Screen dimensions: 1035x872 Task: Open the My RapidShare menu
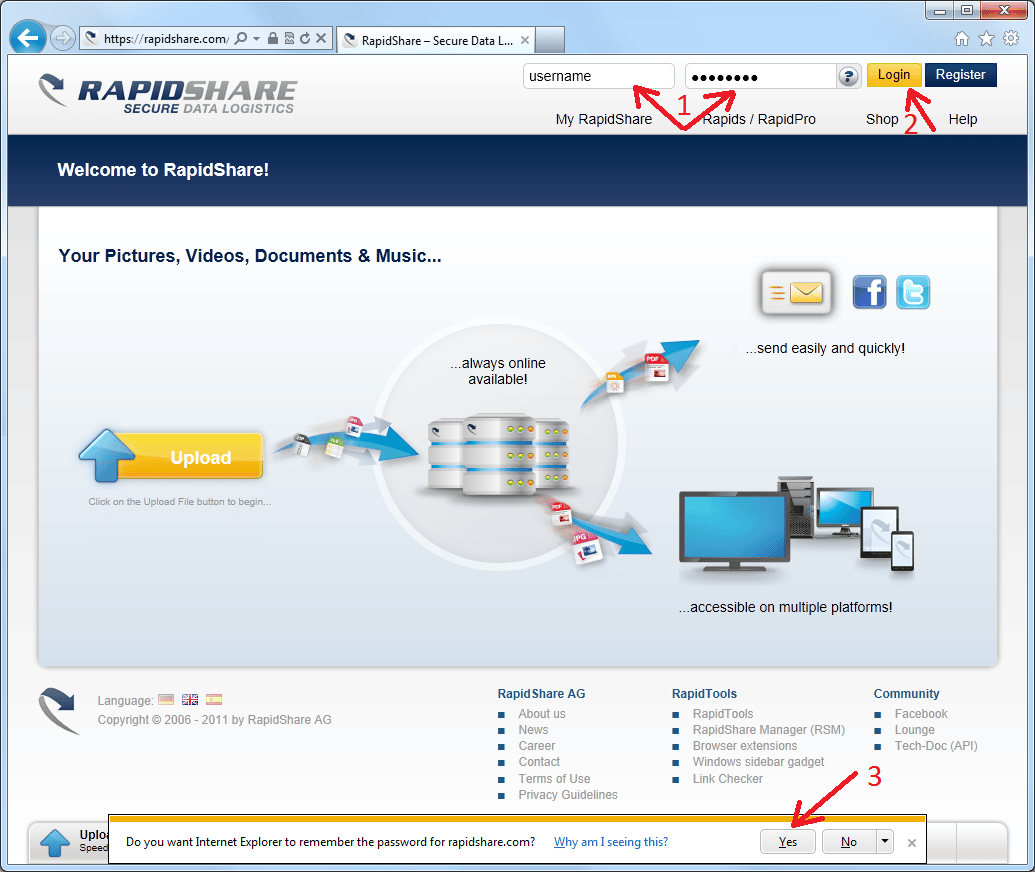[x=603, y=119]
